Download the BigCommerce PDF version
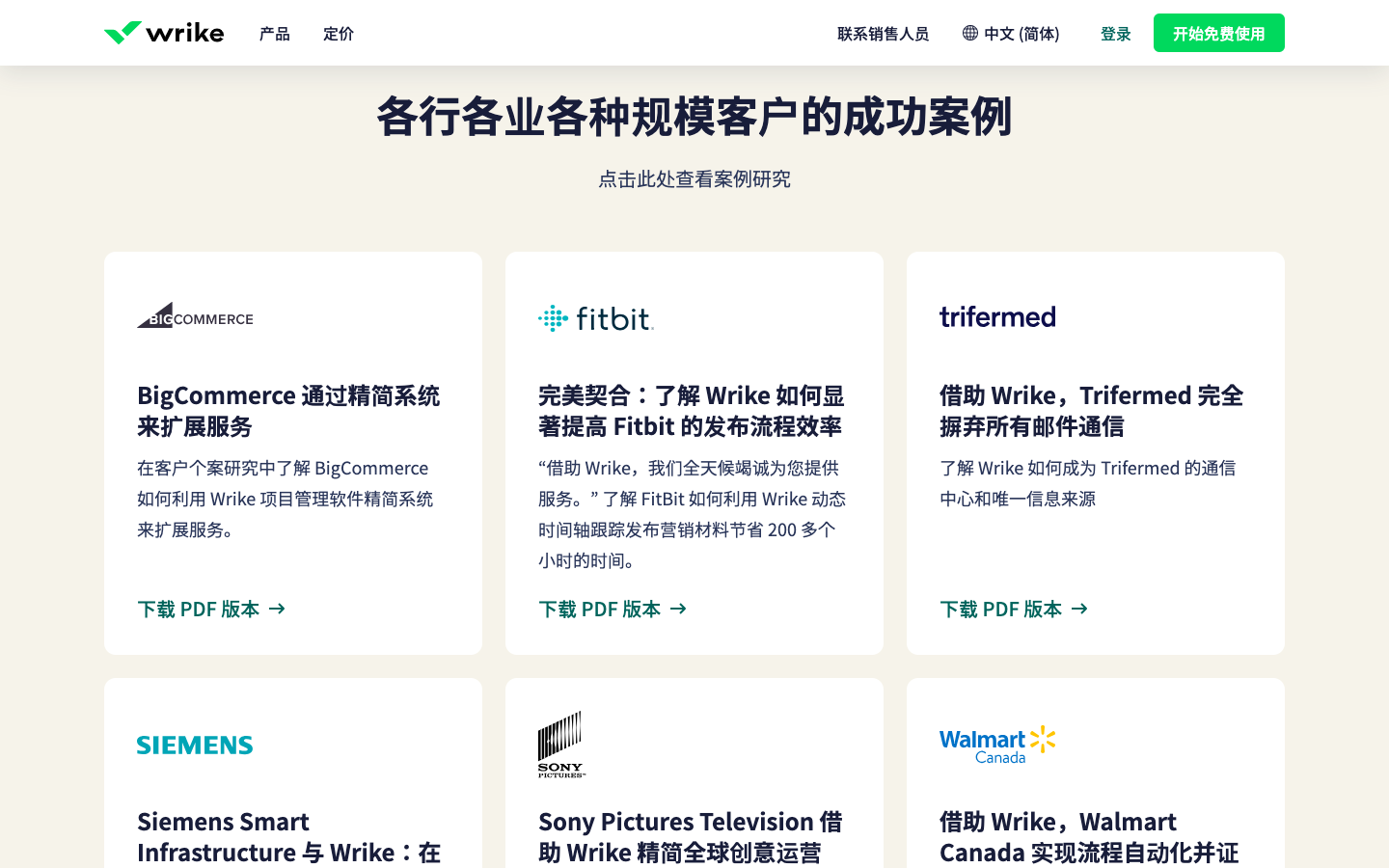The width and height of the screenshot is (1389, 868). tap(211, 609)
